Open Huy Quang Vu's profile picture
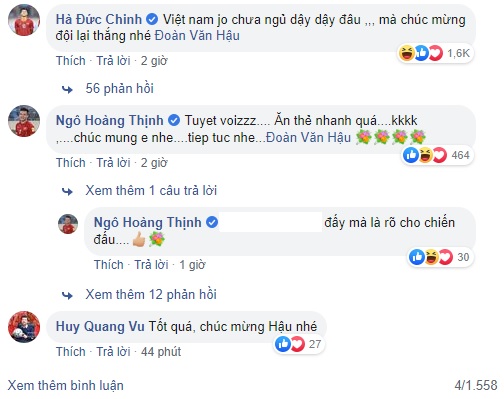The image size is (504, 399). (x=24, y=327)
